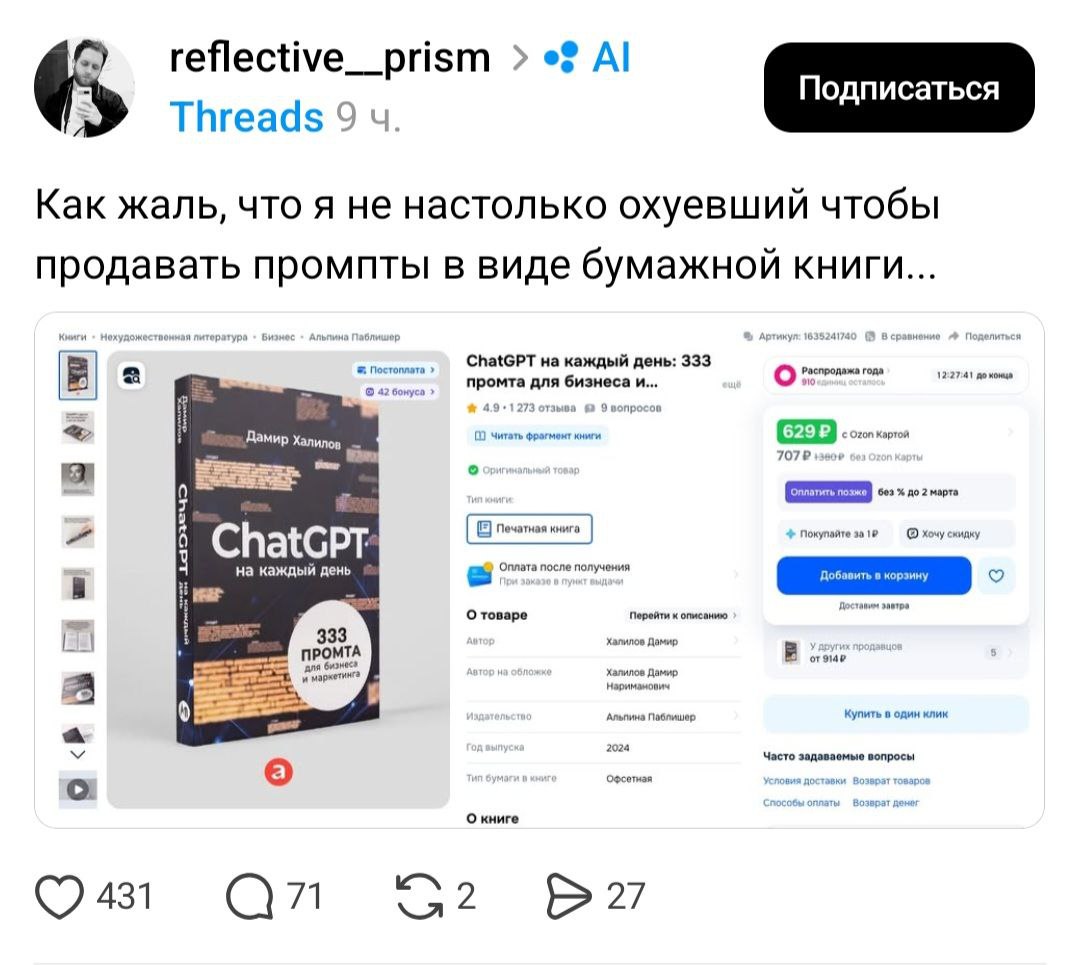
Task: Click the Подписаться button
Action: [899, 87]
